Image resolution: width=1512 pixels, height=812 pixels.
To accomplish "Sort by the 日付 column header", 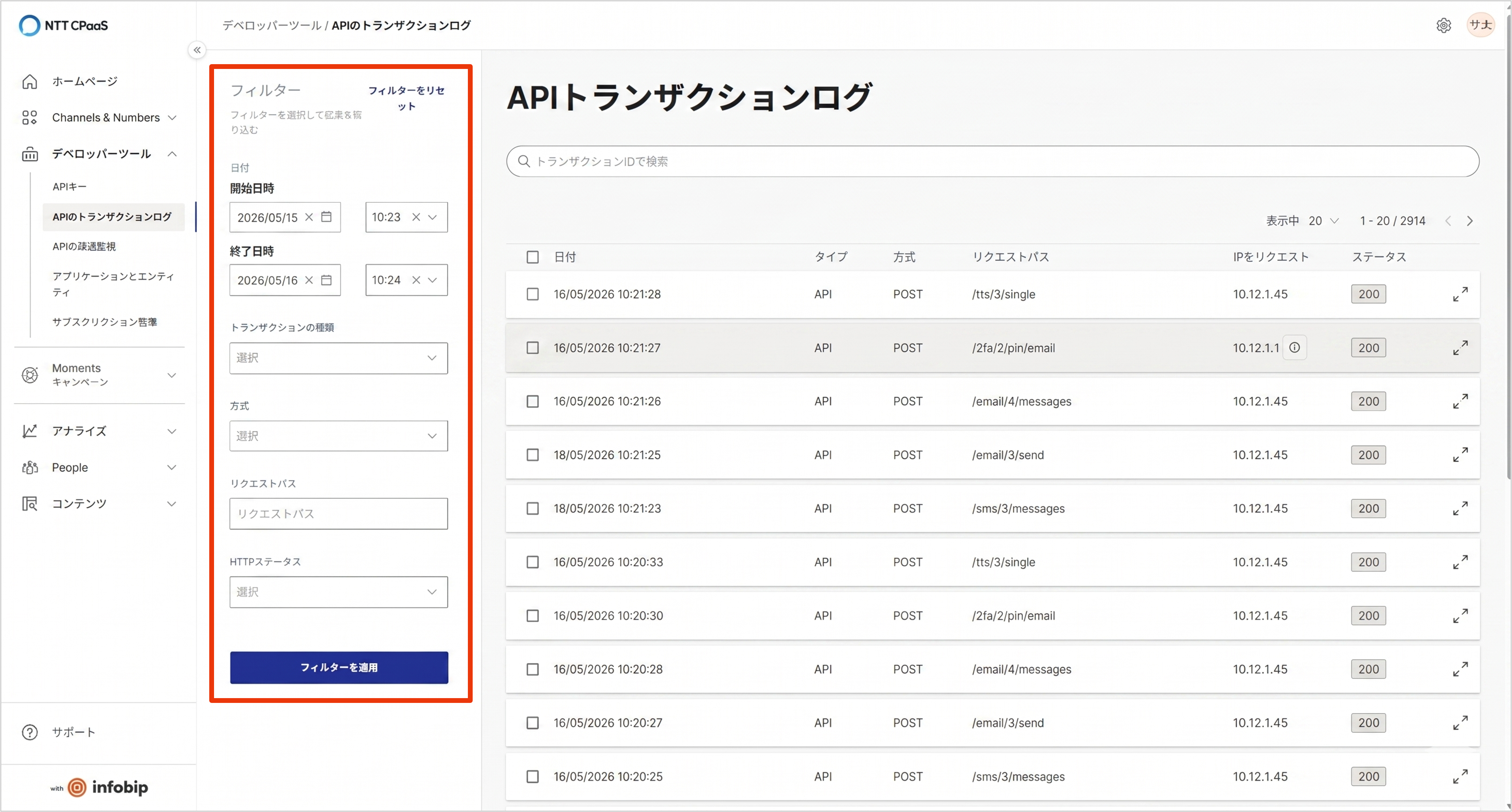I will pos(565,257).
